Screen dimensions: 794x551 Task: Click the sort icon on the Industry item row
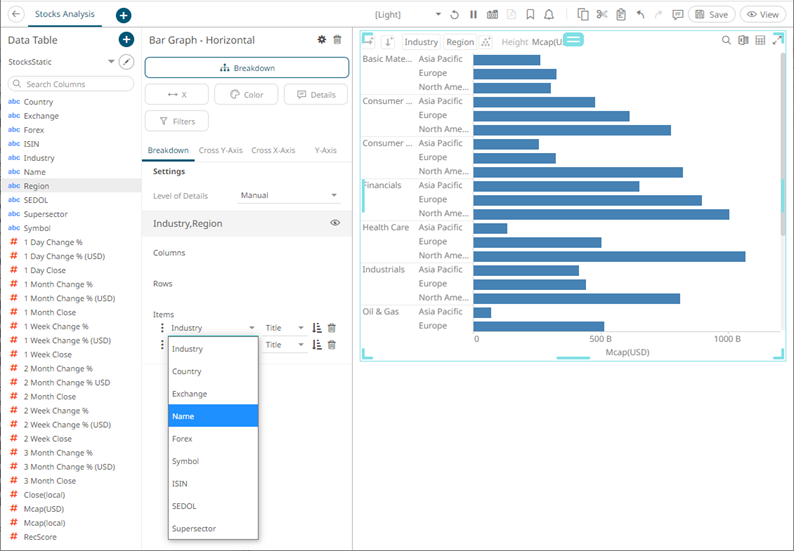coord(317,328)
